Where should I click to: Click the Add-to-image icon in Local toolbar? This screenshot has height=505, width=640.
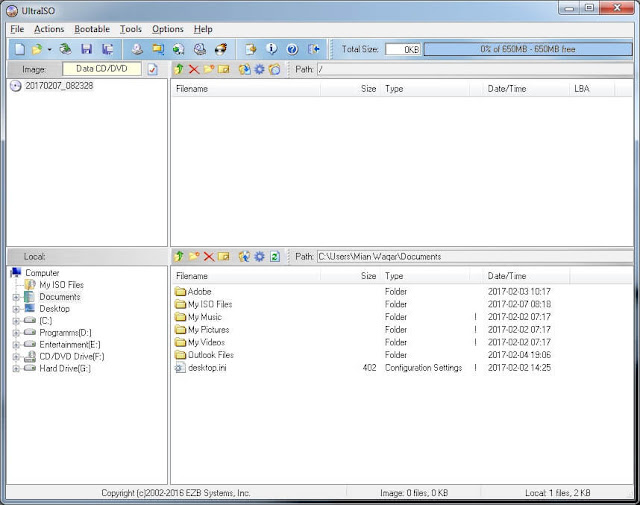tap(244, 256)
